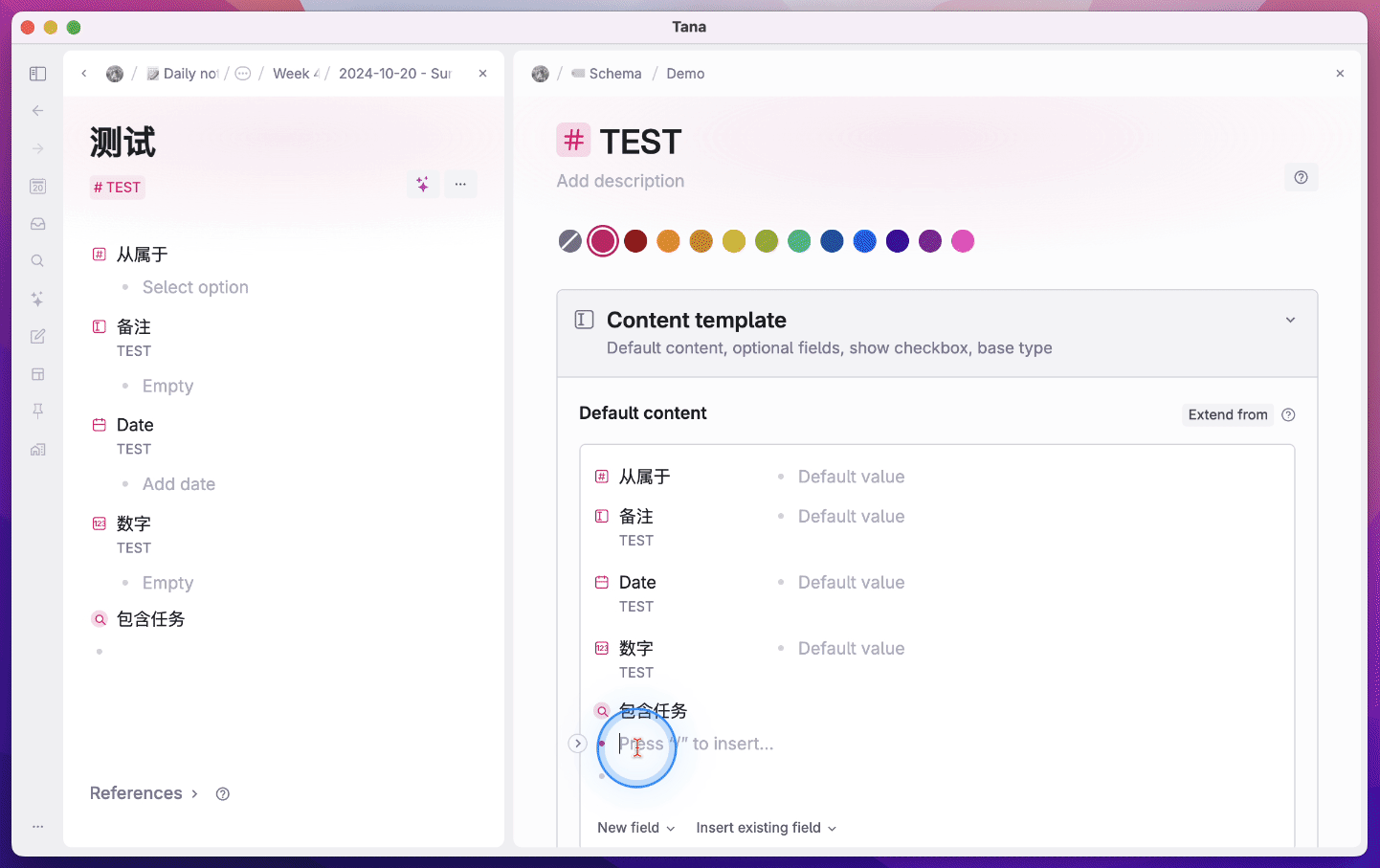Screen dimensions: 1380x868
Task: Click the compose edit icon in sidebar
Action: (x=38, y=337)
